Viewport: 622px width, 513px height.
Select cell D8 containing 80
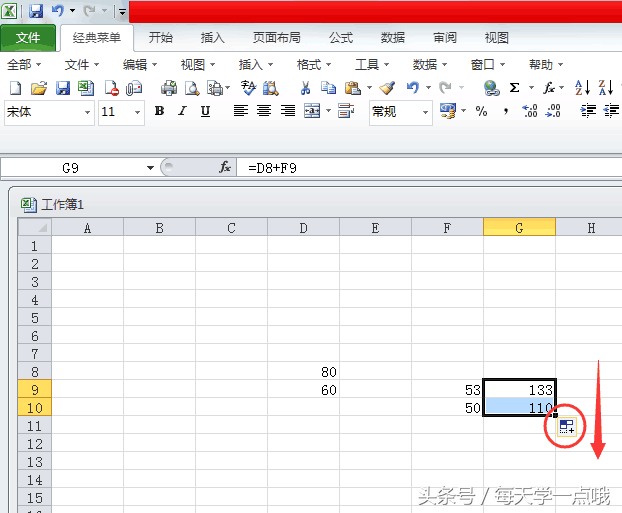pyautogui.click(x=303, y=371)
